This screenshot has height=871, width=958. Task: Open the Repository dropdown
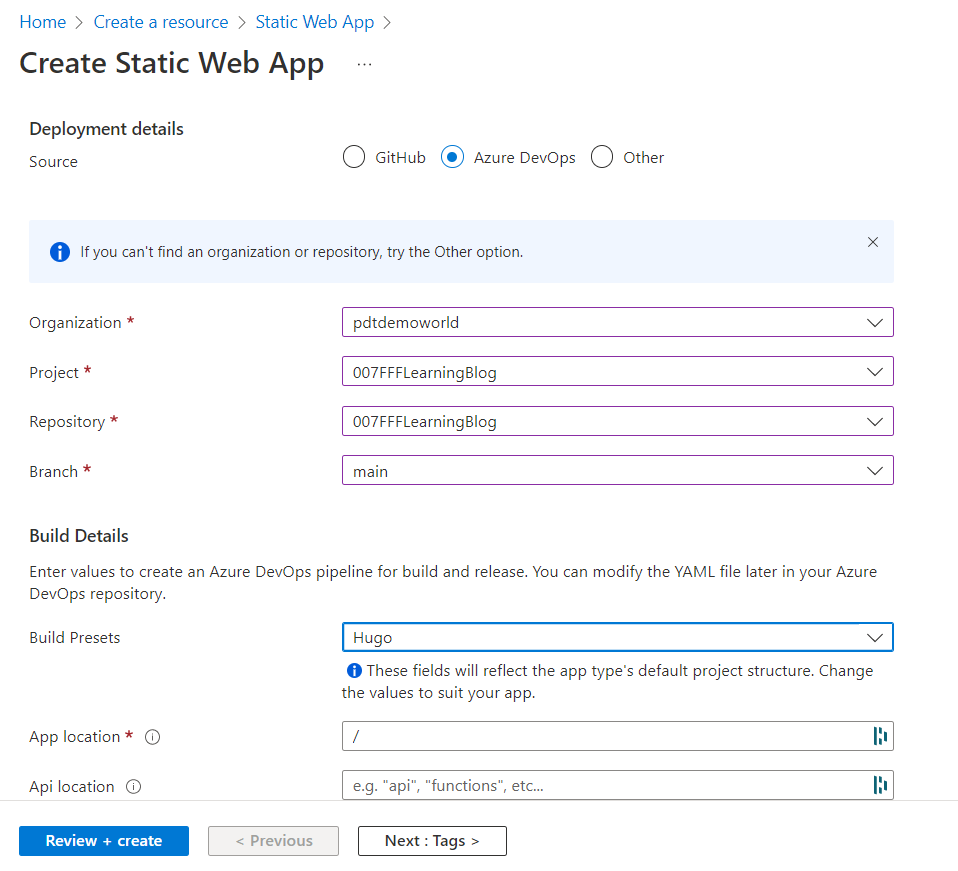click(x=617, y=422)
